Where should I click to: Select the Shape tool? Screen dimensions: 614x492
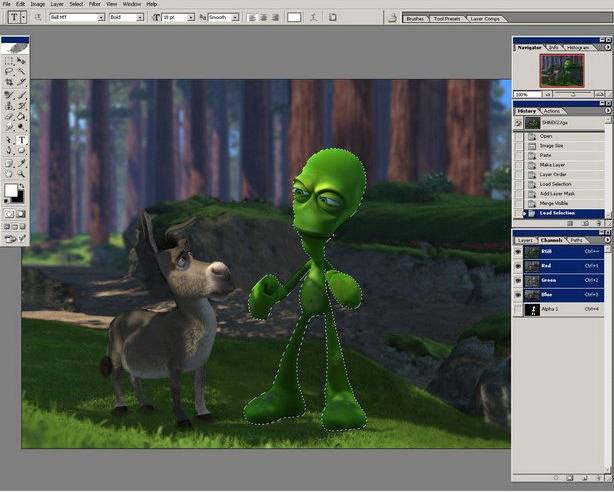tap(21, 150)
